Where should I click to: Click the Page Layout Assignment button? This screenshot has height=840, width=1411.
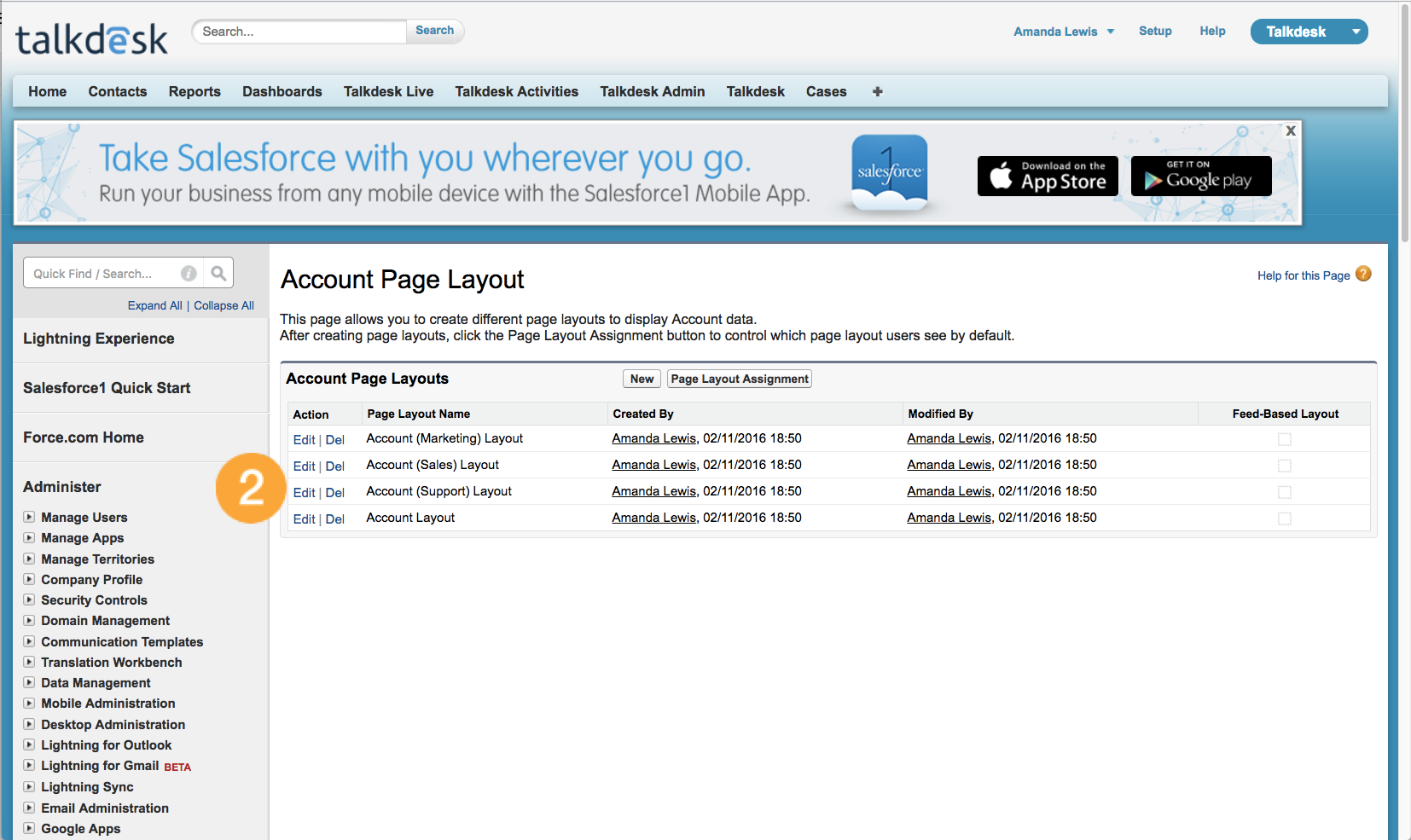pos(740,379)
